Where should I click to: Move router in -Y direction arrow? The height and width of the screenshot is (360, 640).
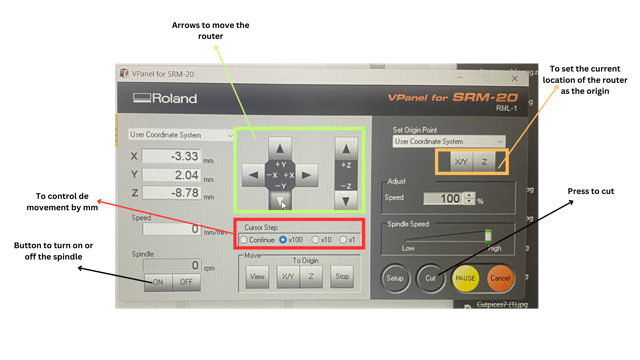(x=280, y=200)
